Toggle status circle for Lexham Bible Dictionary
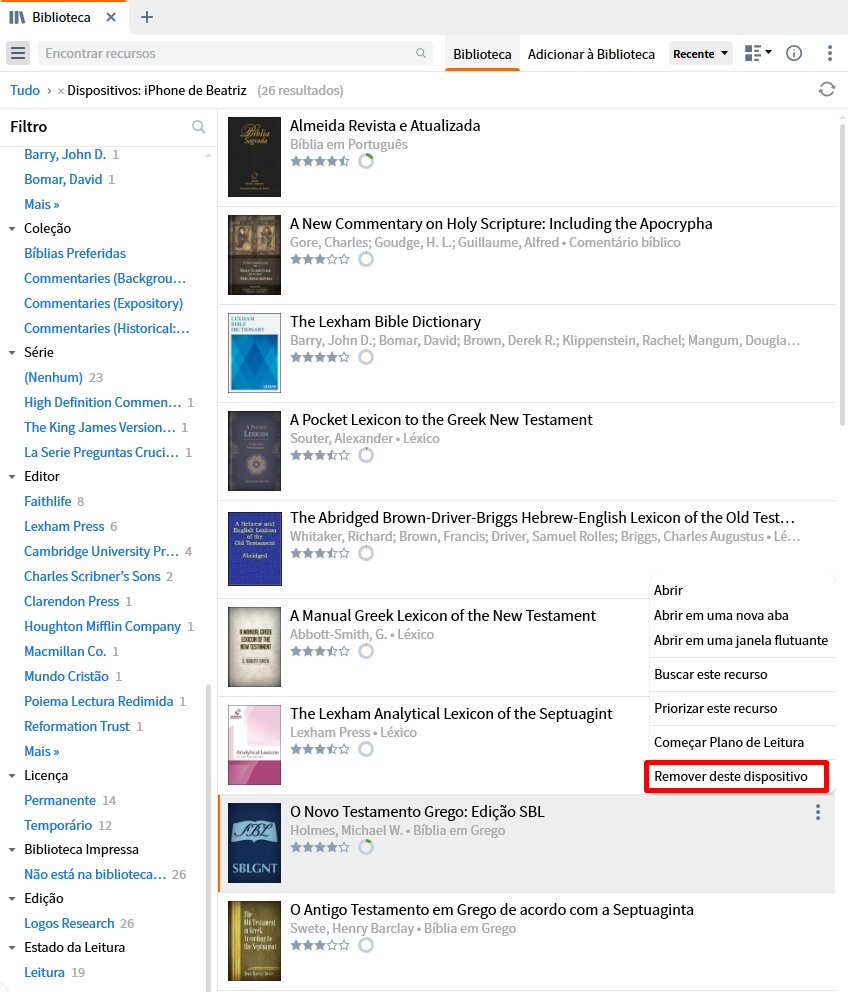This screenshot has height=992, width=848. pyautogui.click(x=366, y=357)
